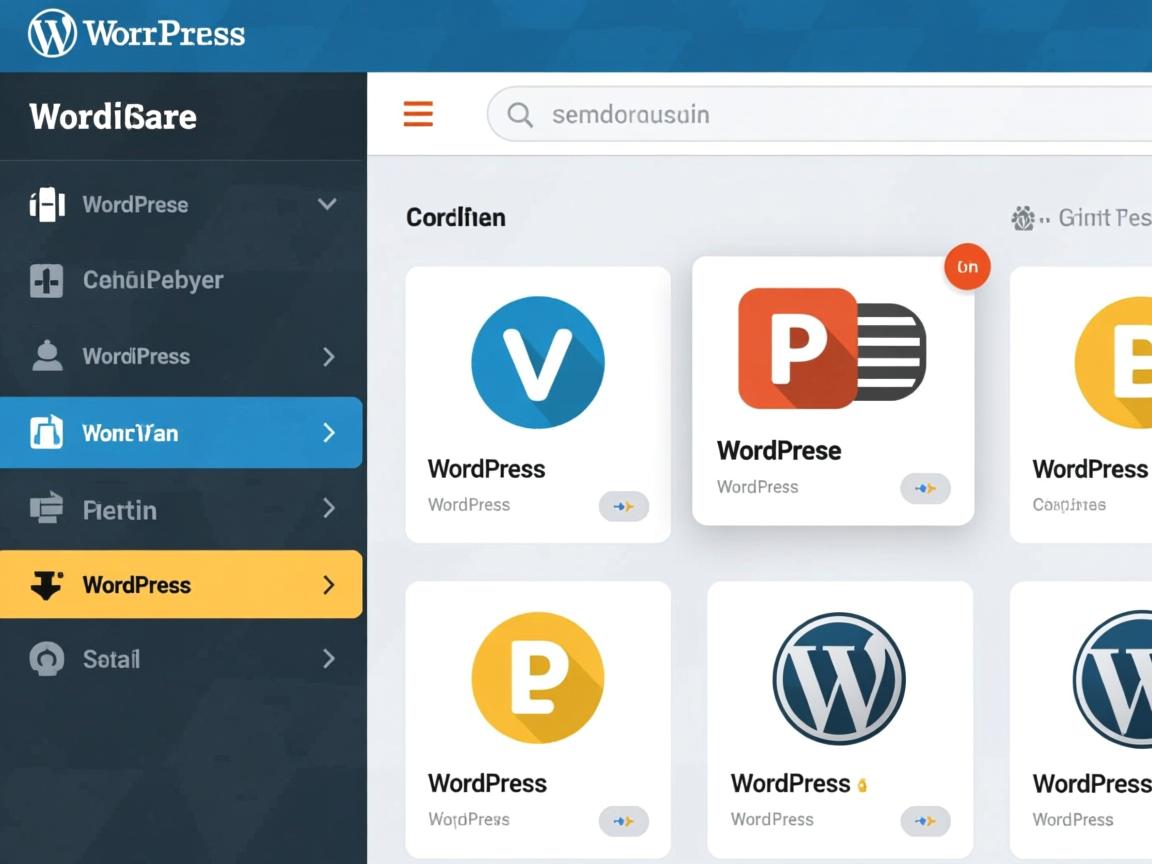1152x864 pixels.
Task: Click the gear icon beside Gint Pes
Action: point(1023,218)
